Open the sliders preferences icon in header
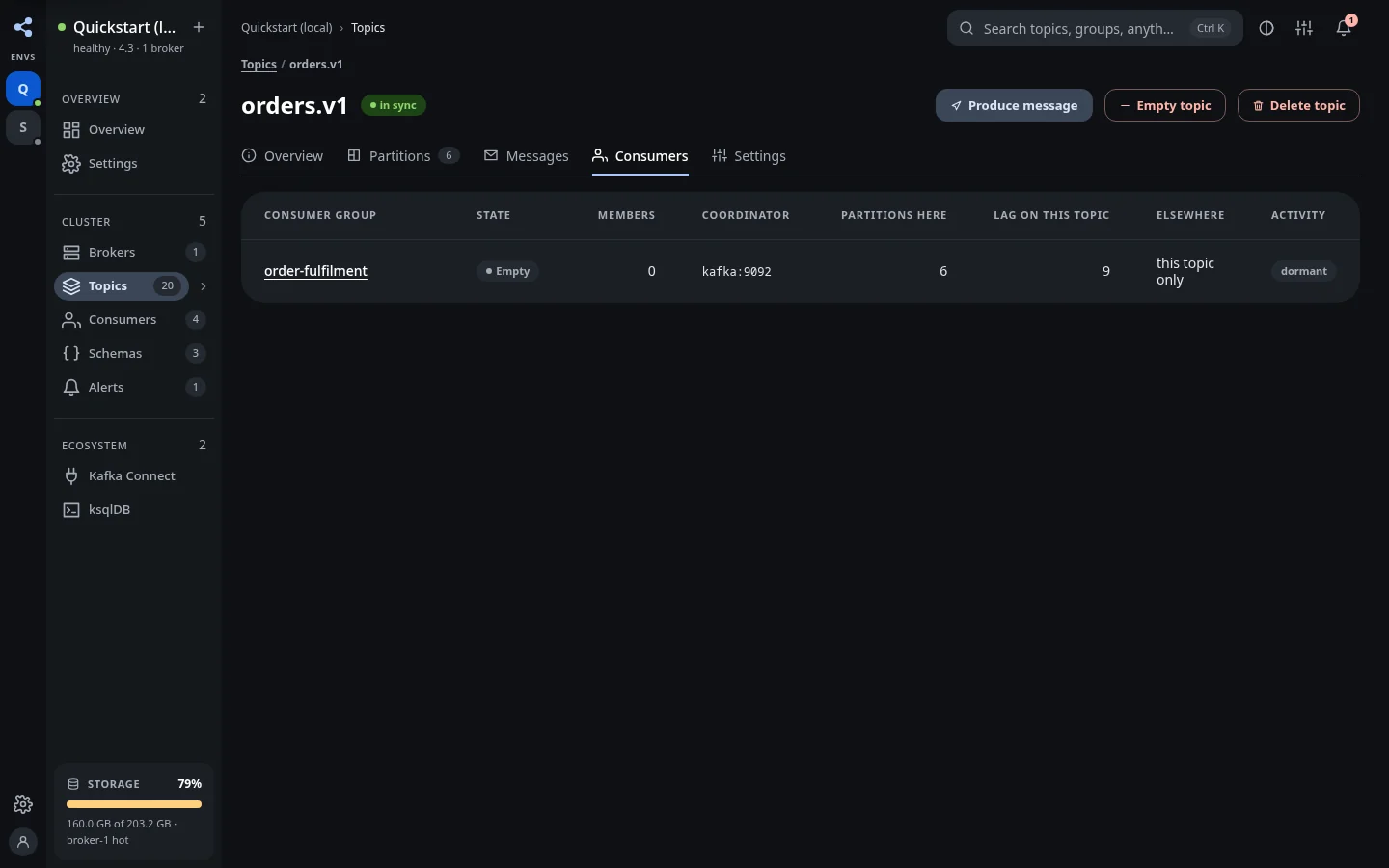 [1304, 28]
